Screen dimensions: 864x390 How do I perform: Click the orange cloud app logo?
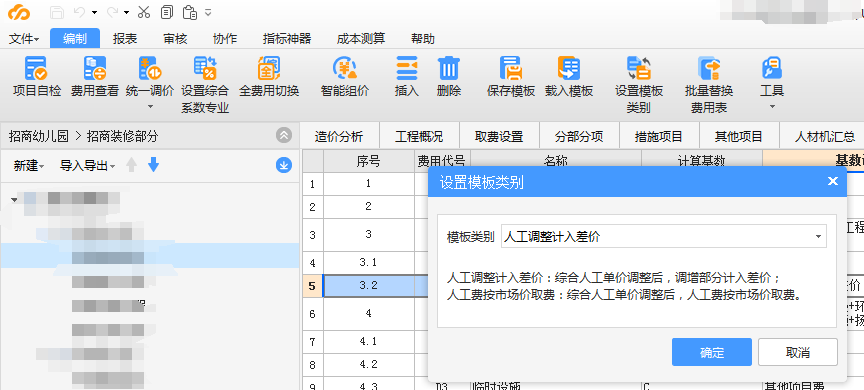(19, 12)
